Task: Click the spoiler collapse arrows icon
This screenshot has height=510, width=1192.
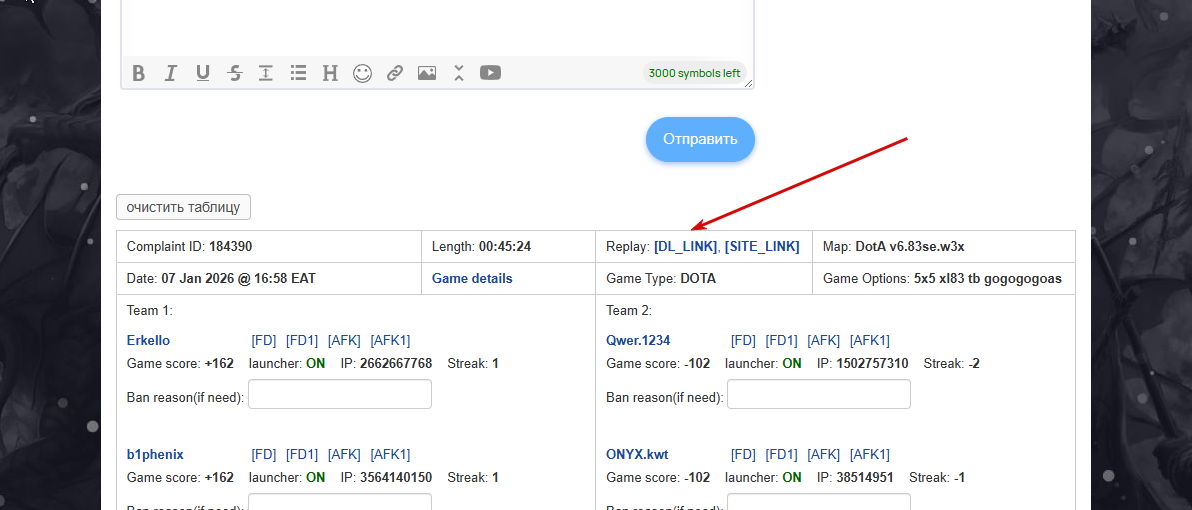Action: tap(458, 73)
